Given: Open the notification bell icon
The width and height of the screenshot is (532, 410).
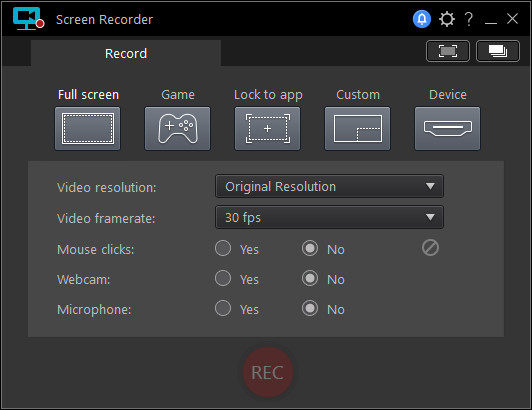Looking at the screenshot, I should point(422,19).
